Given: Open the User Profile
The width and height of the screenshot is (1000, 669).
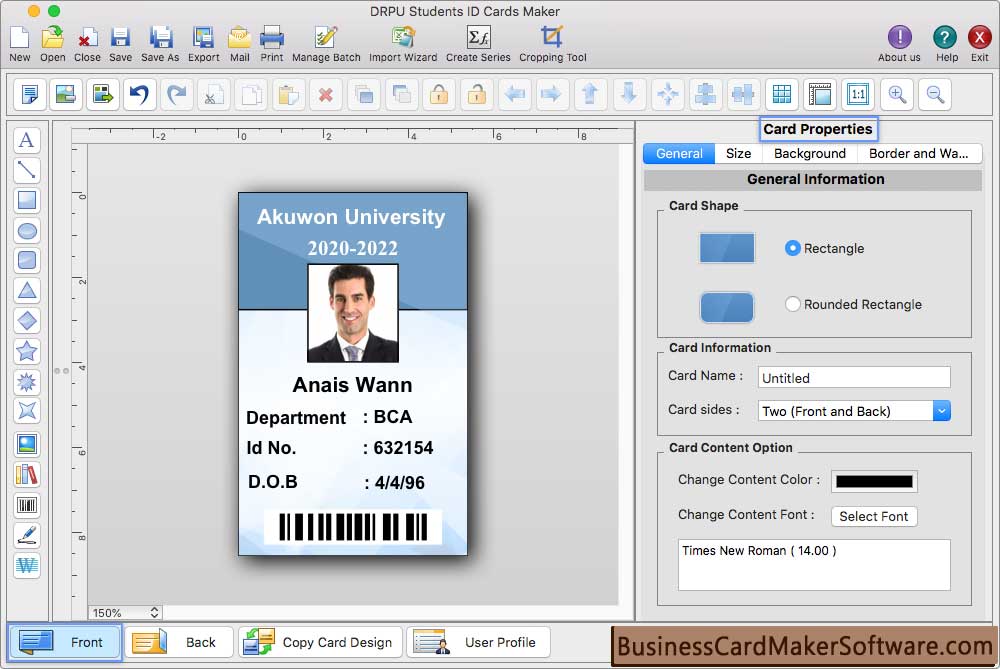Looking at the screenshot, I should (x=478, y=642).
